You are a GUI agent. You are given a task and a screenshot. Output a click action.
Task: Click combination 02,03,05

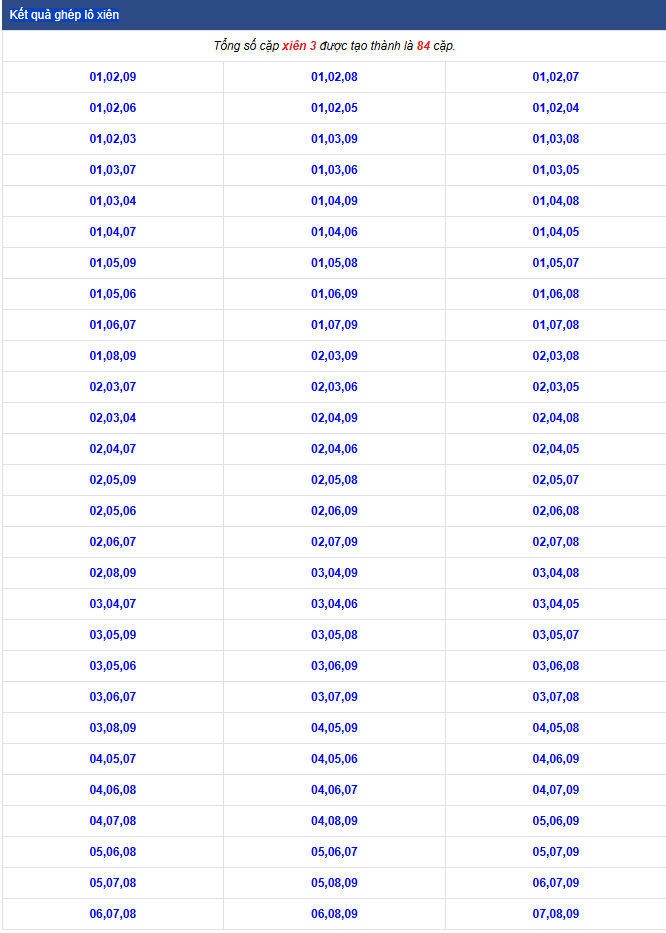555,387
